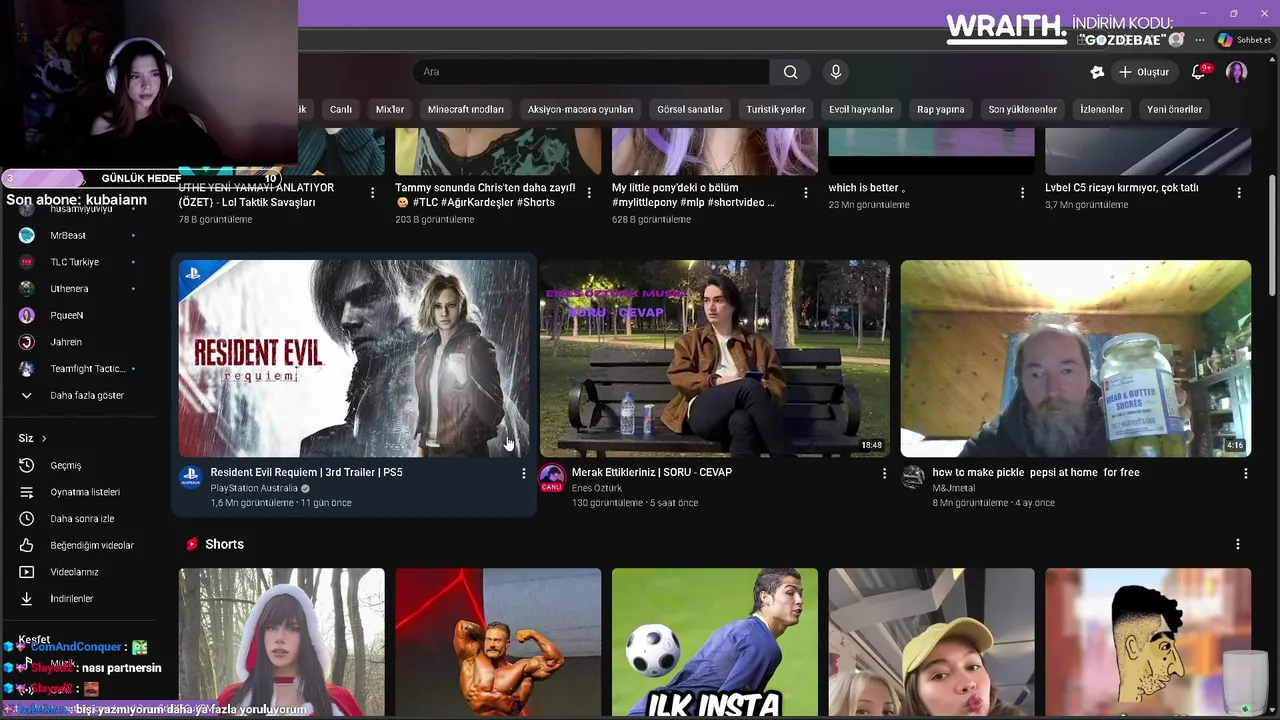1280x720 pixels.
Task: Open the History (Geçmiş) page
Action: 66,465
